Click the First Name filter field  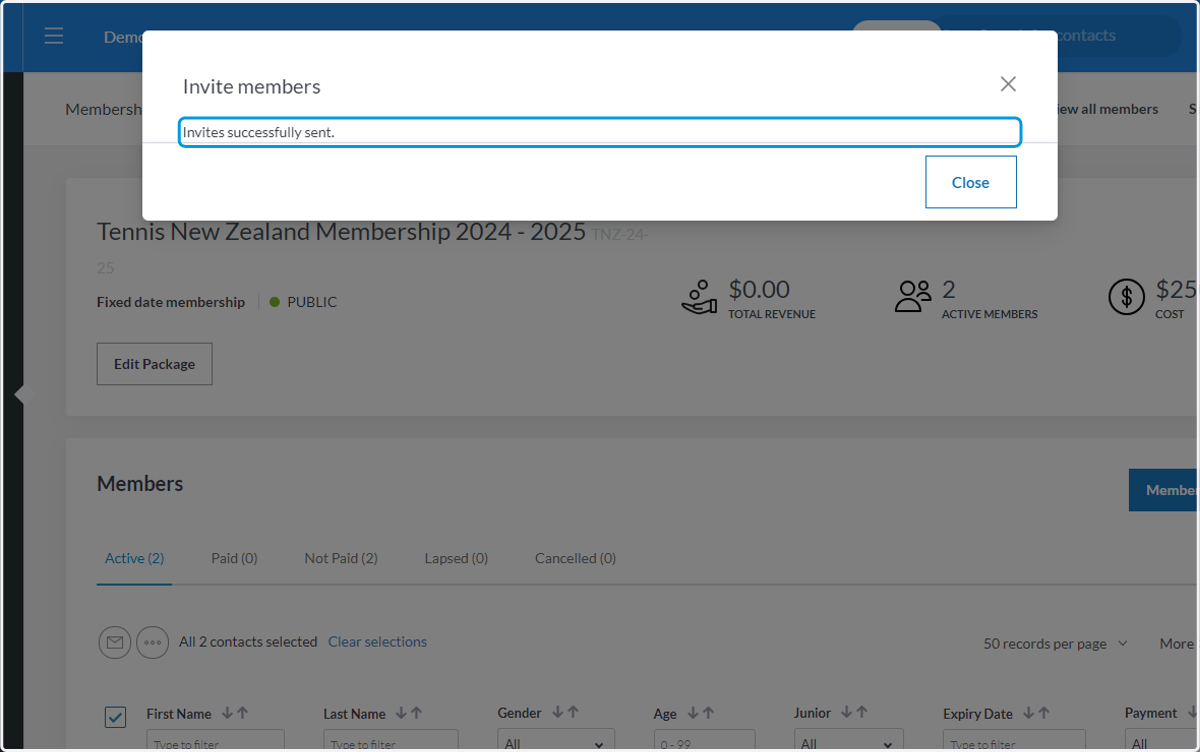coord(216,741)
